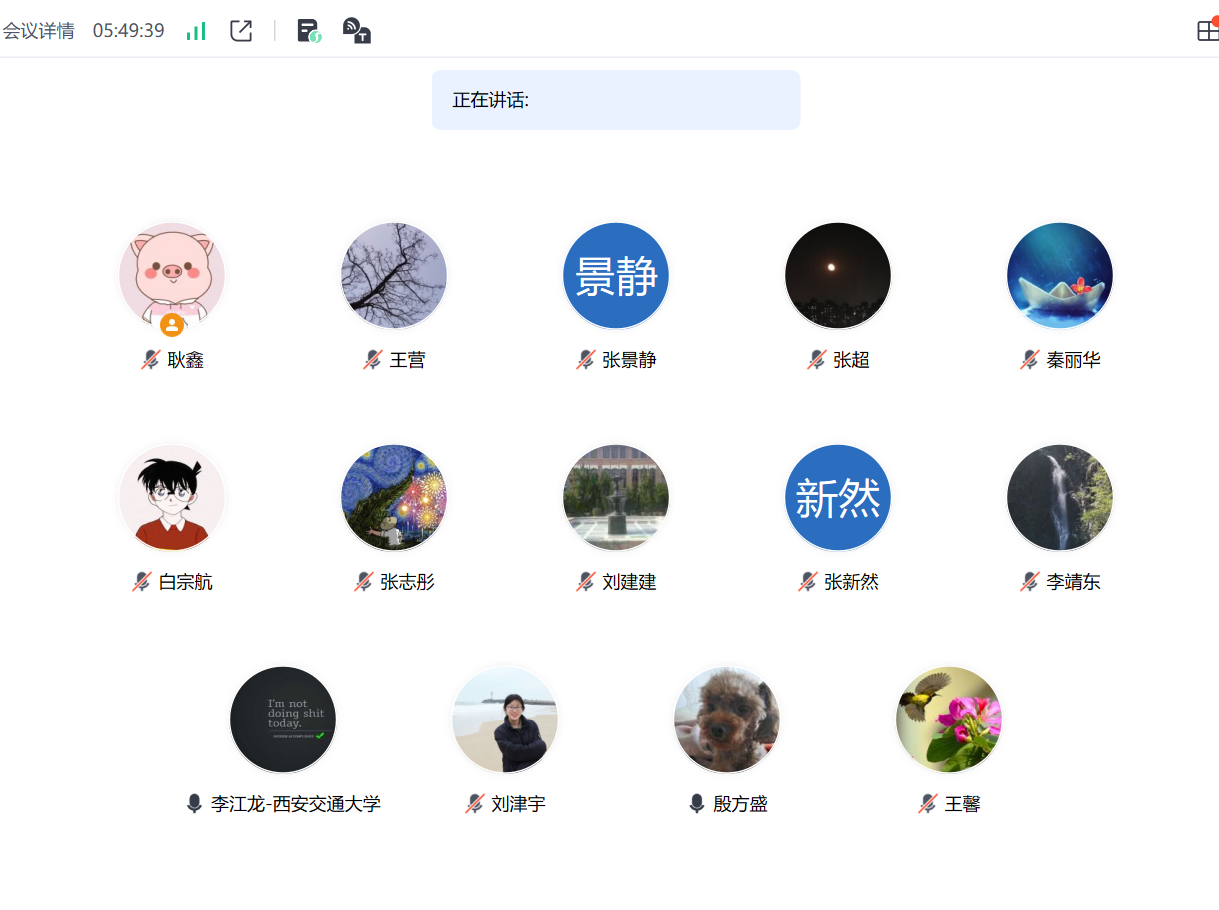This screenshot has height=910, width=1219.
Task: Click the participant name 李靖东
Action: 1073,582
